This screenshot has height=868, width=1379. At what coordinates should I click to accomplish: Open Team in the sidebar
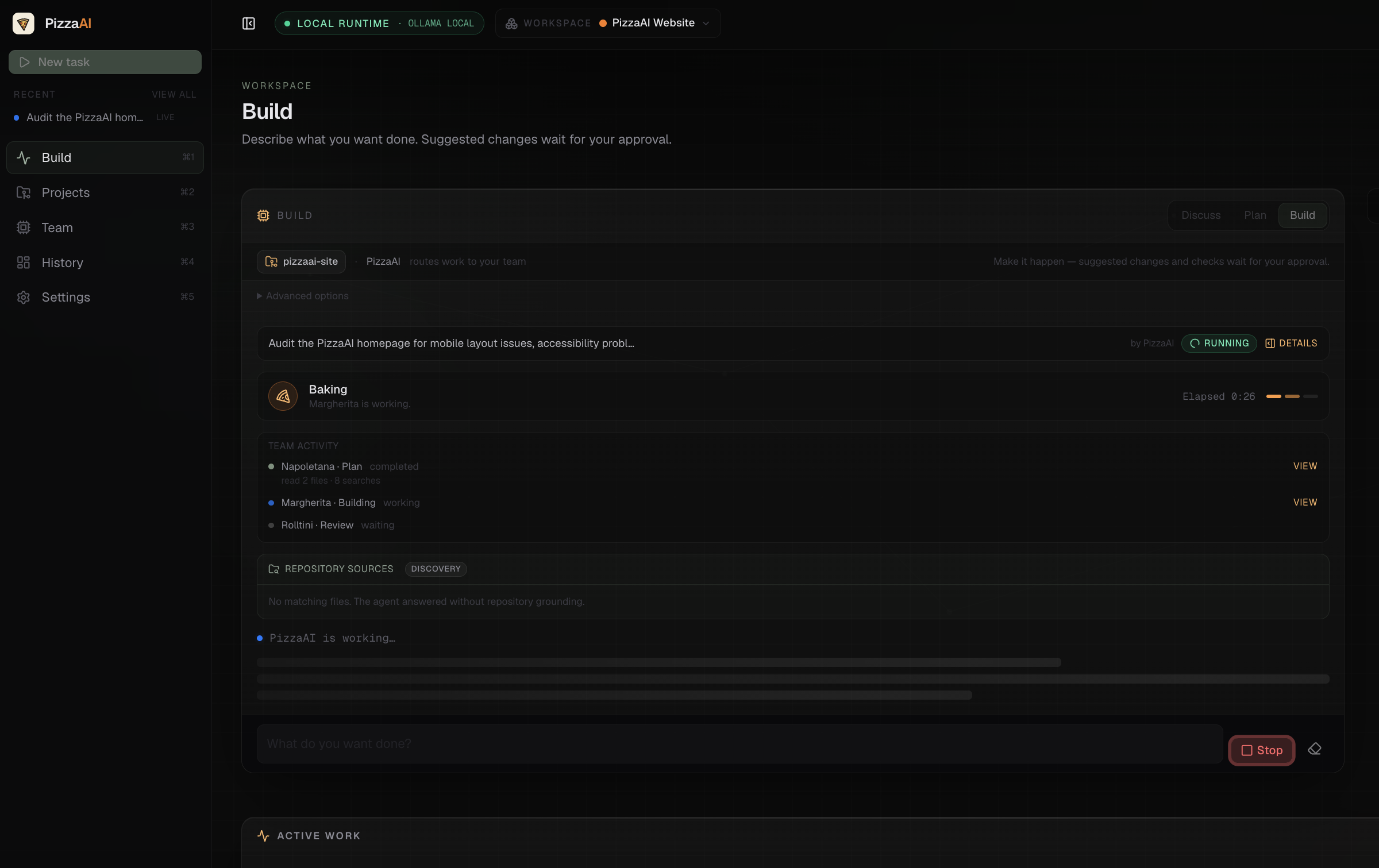coord(105,227)
